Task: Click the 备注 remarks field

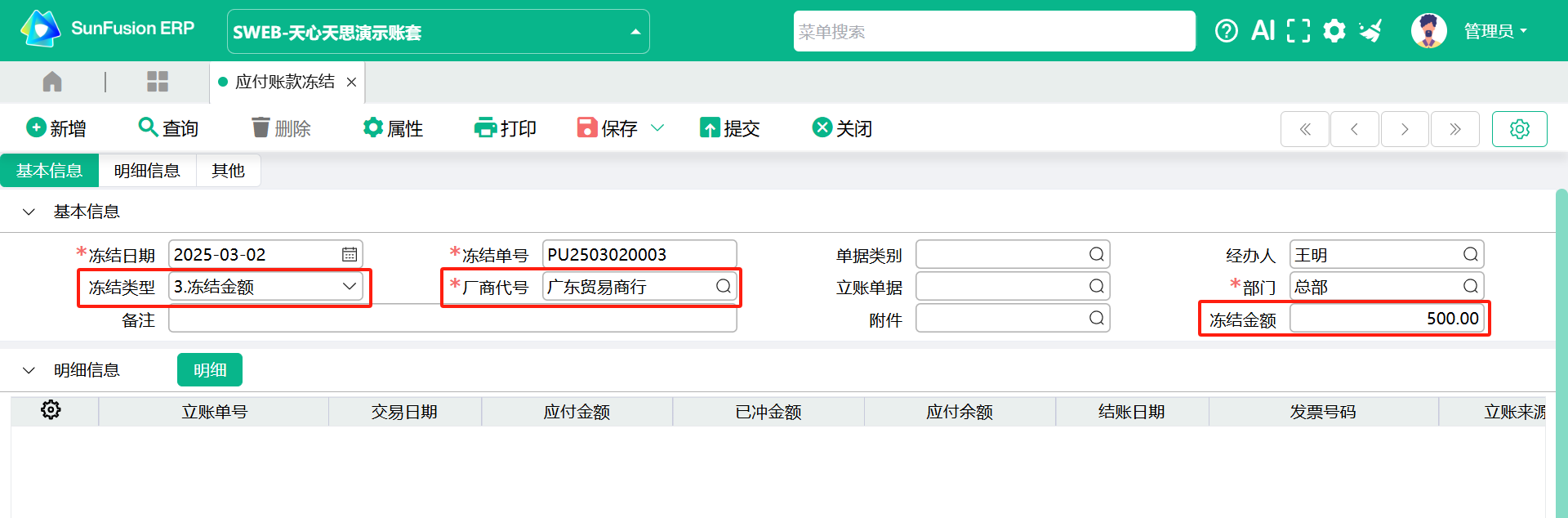Action: tap(452, 319)
